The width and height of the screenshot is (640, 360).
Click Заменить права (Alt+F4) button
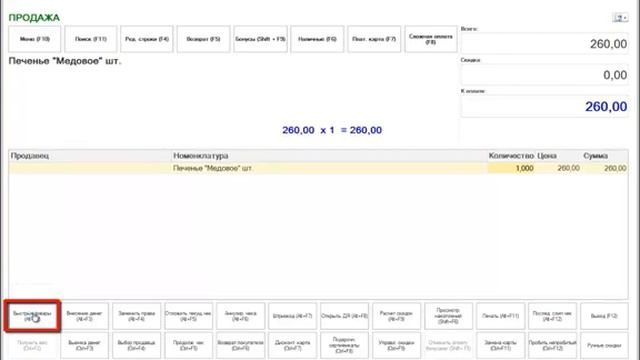(x=137, y=316)
